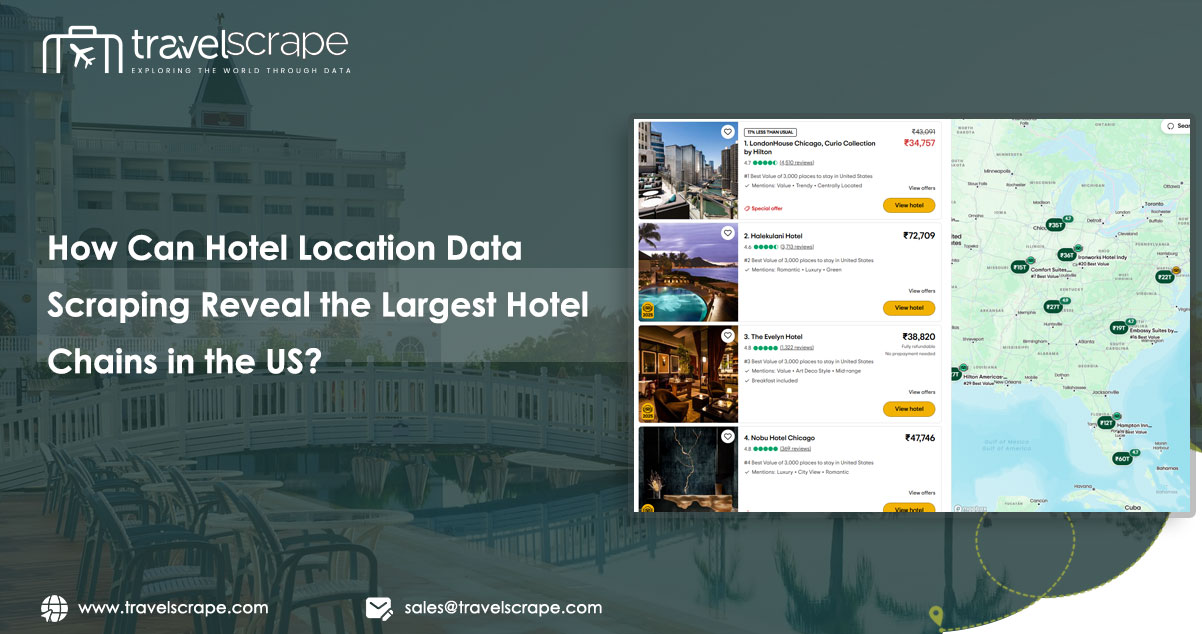Open the search icon on the map
1202x634 pixels.
[1170, 126]
